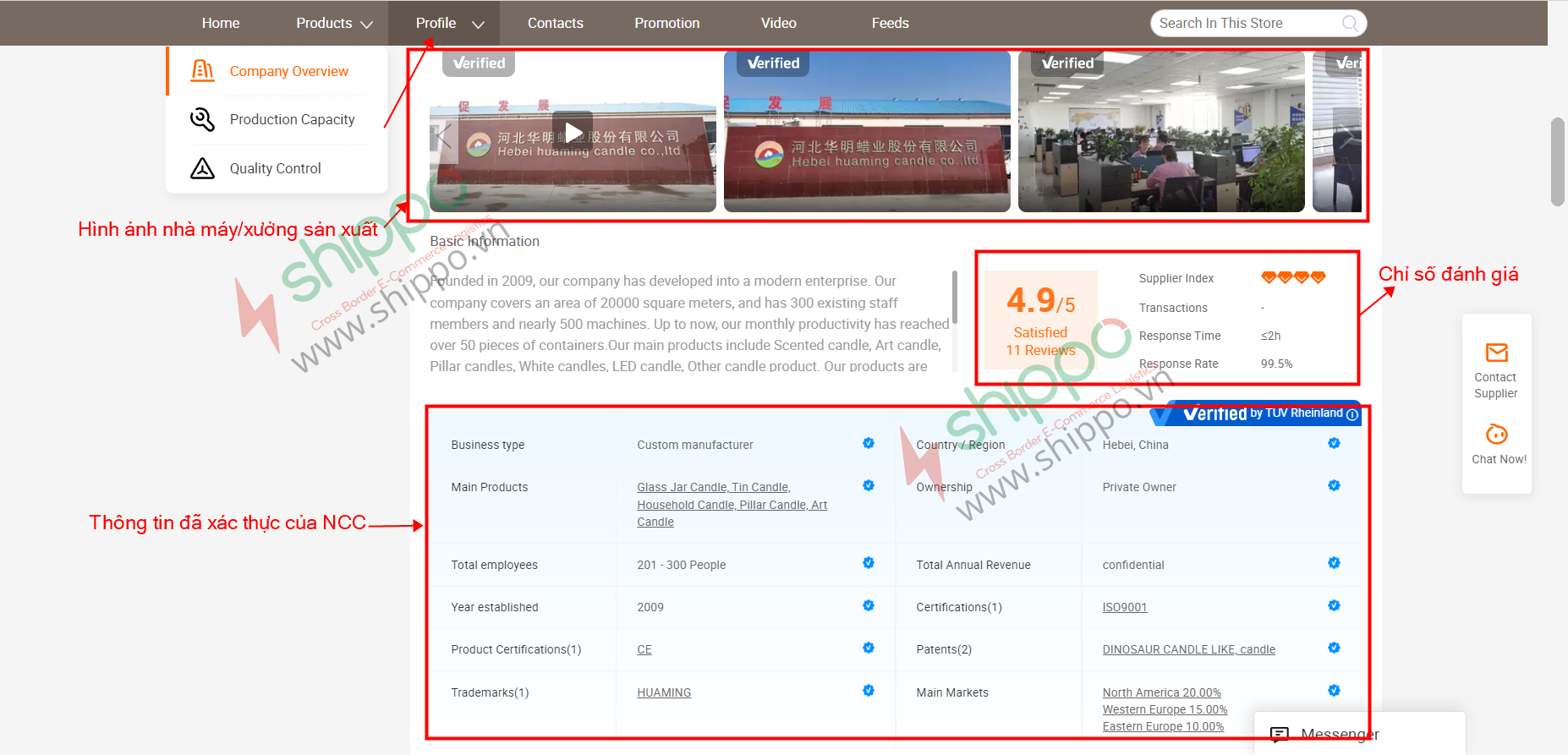Click the Production Capacity magnifier icon

203,119
